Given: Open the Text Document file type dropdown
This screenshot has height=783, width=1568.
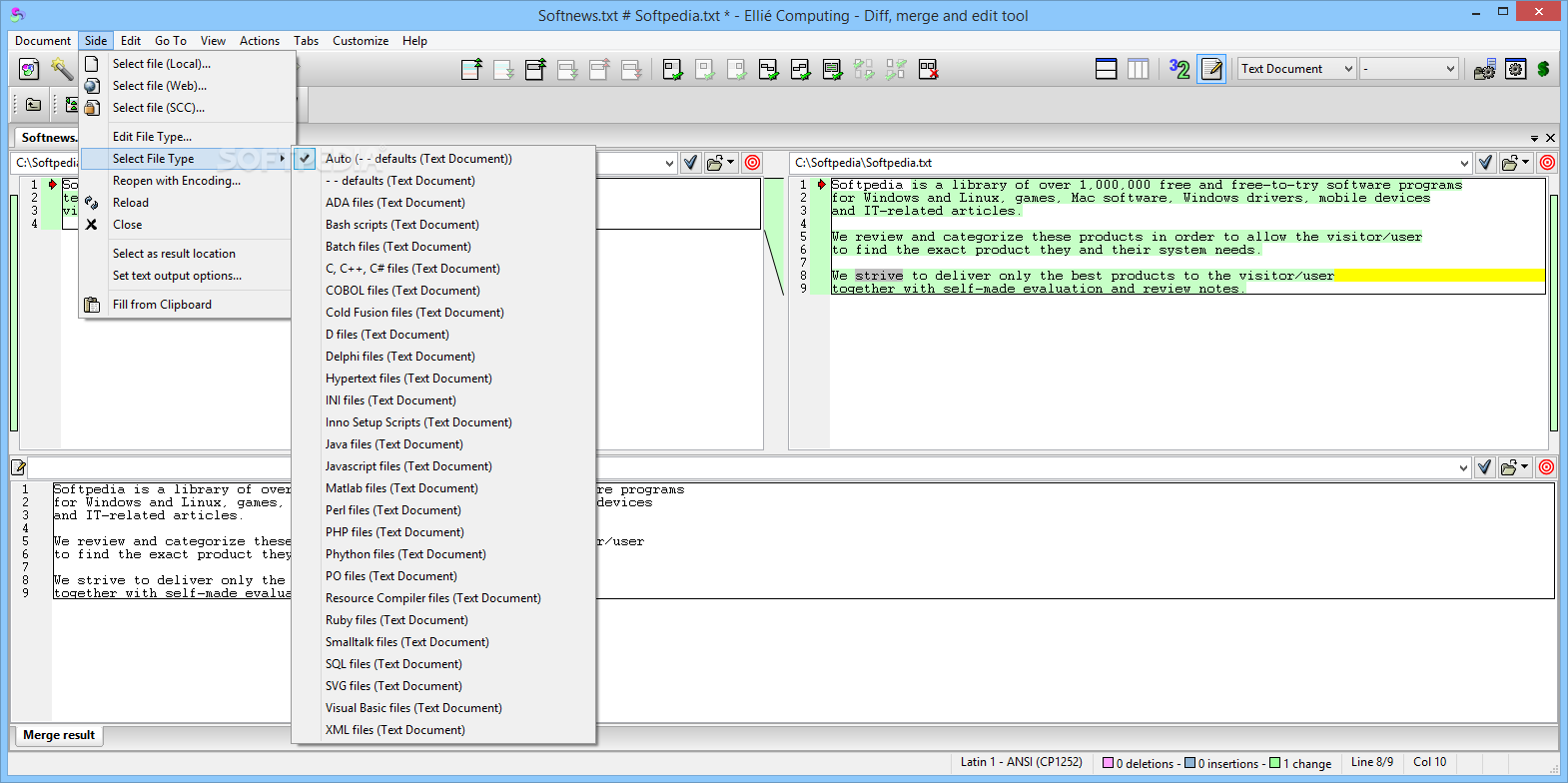Looking at the screenshot, I should (x=1297, y=69).
